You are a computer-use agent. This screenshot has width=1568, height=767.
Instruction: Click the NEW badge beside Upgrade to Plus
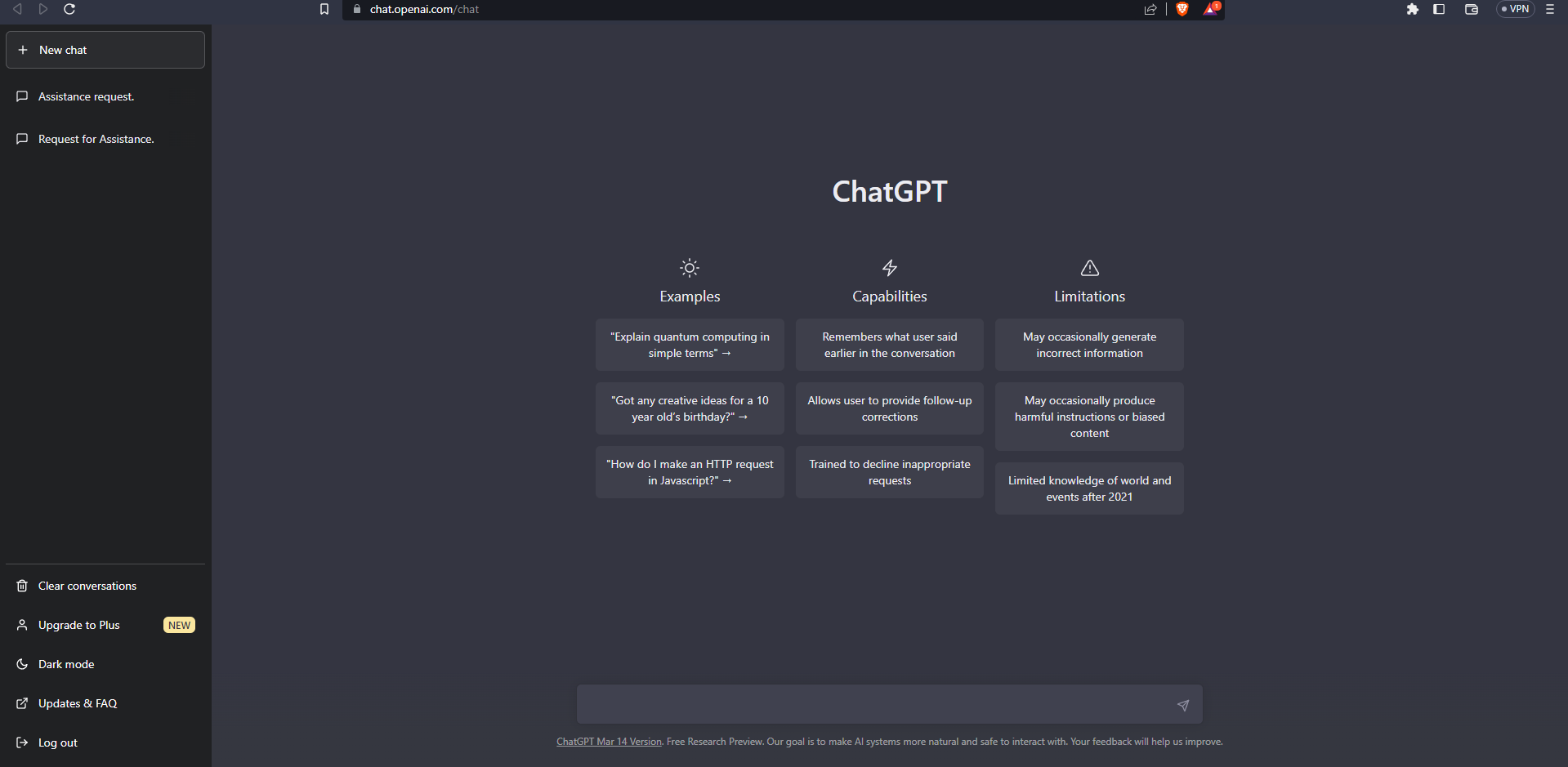(179, 625)
